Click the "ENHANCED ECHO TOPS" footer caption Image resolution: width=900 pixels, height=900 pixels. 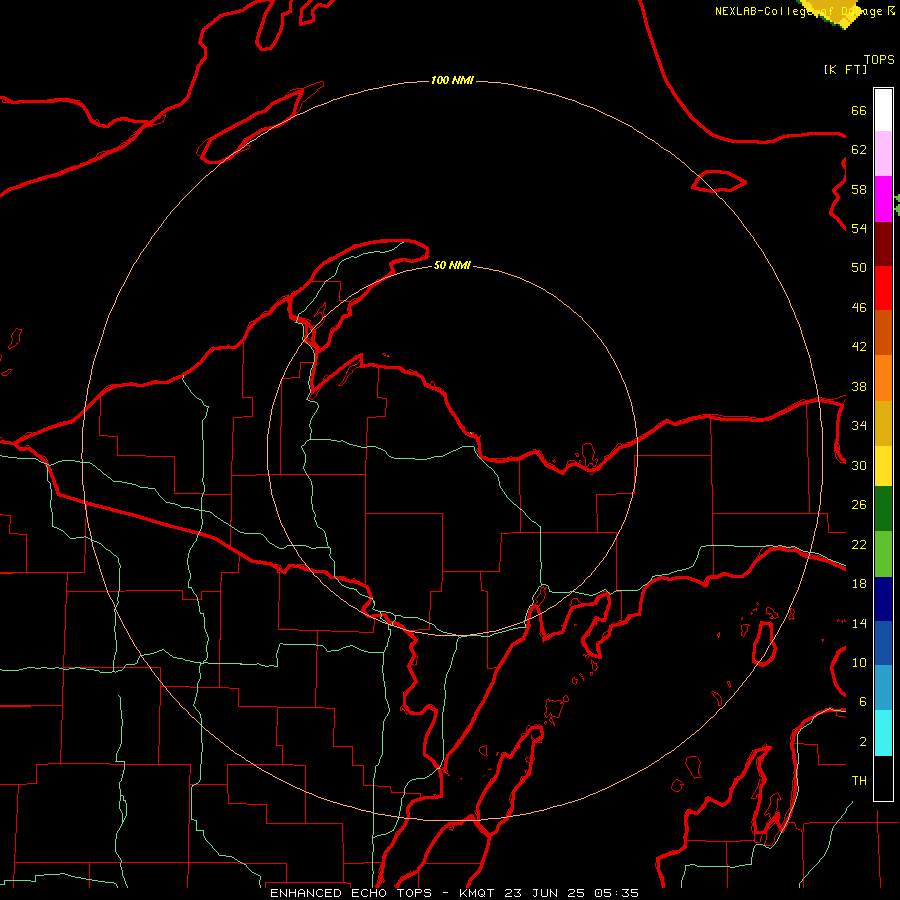point(351,893)
